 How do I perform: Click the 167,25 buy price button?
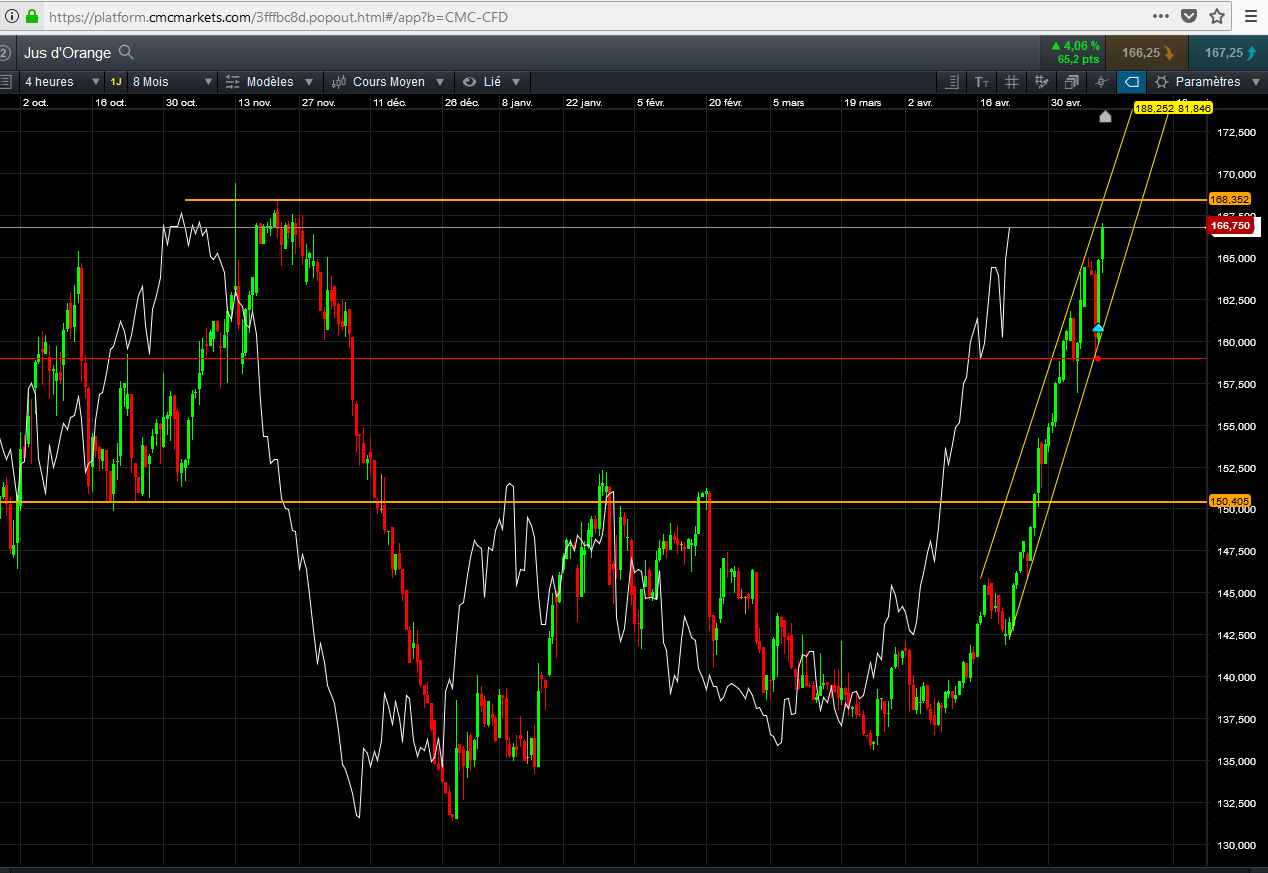point(1229,52)
